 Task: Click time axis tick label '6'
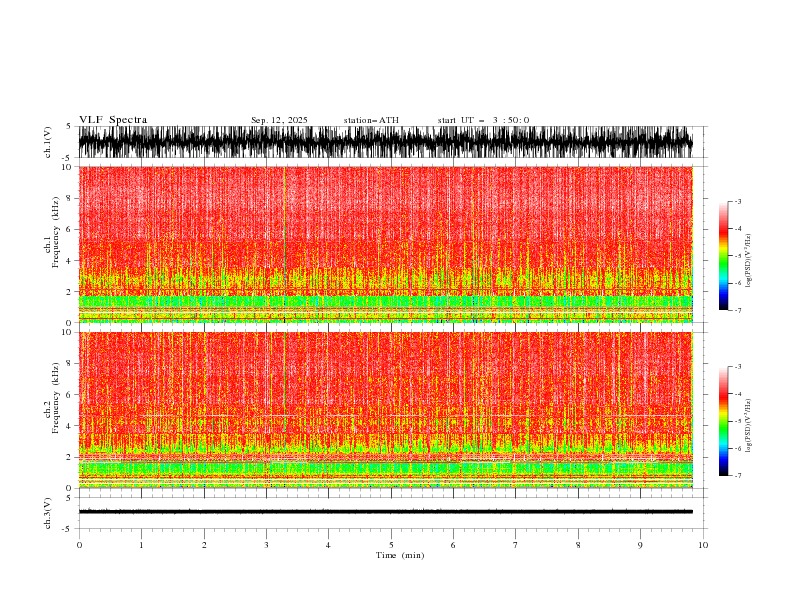tap(453, 545)
